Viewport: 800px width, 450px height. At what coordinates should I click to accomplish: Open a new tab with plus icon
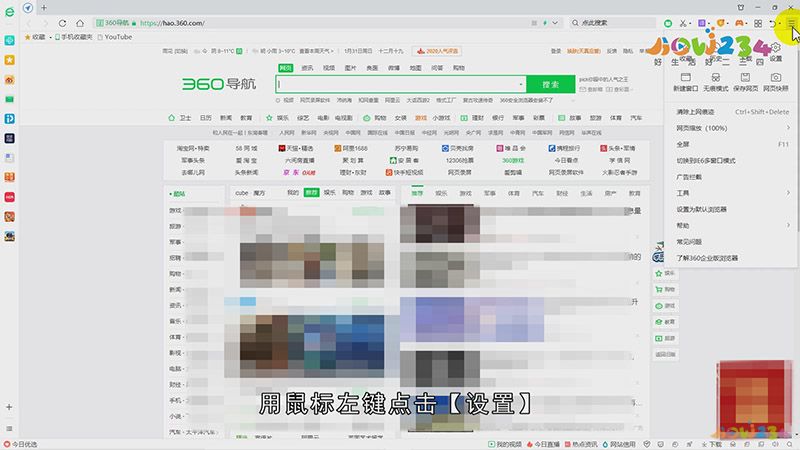(44, 8)
